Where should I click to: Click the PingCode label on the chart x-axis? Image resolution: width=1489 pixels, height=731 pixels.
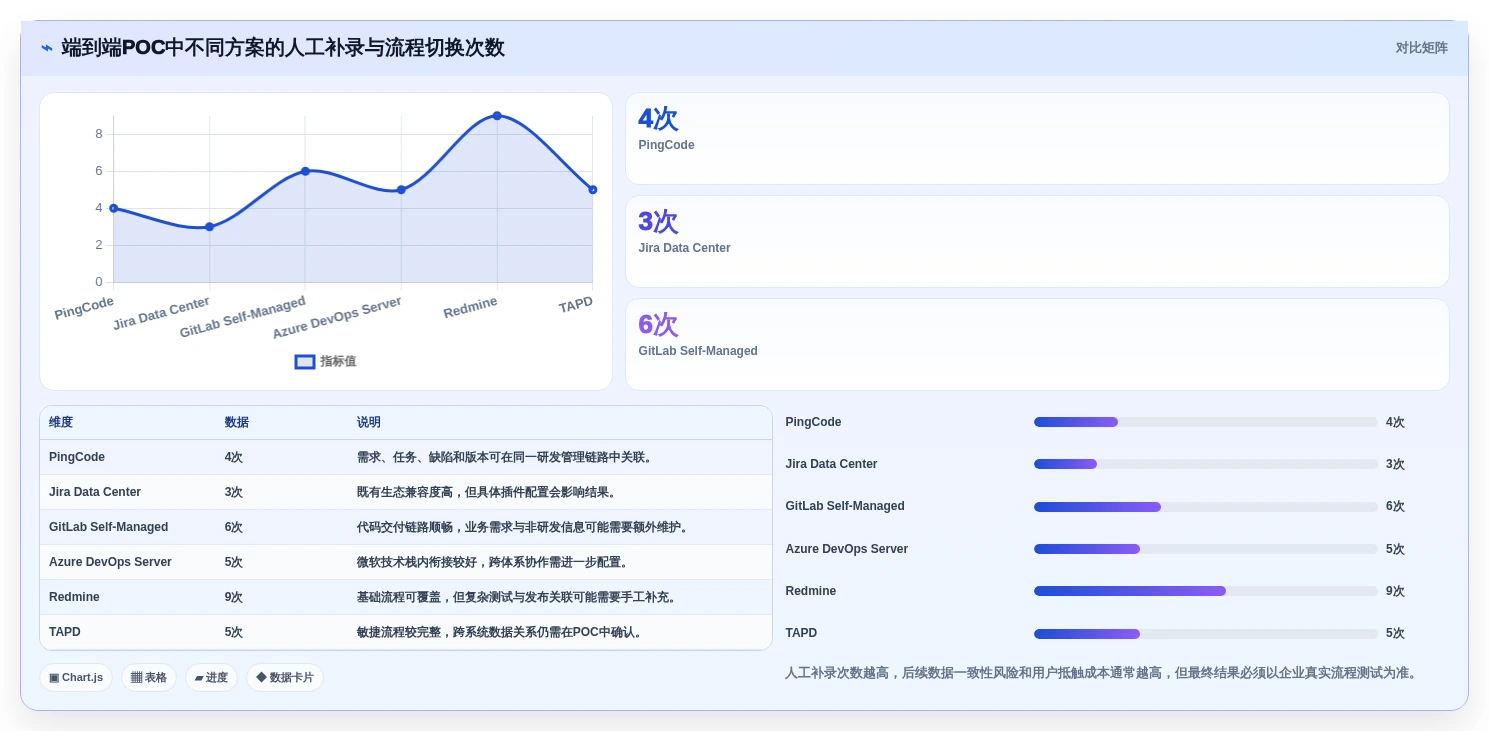coord(84,308)
